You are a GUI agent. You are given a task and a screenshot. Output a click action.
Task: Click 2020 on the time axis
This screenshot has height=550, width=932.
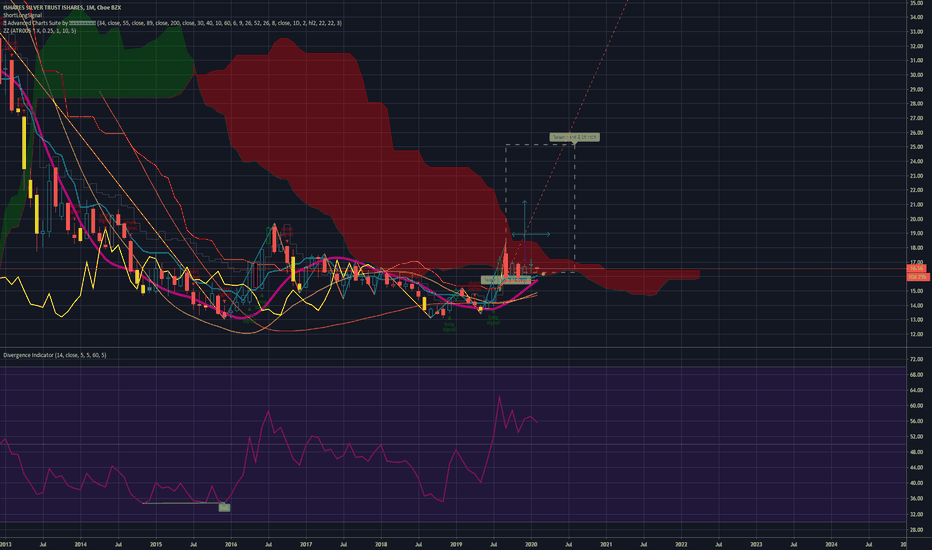click(x=531, y=544)
